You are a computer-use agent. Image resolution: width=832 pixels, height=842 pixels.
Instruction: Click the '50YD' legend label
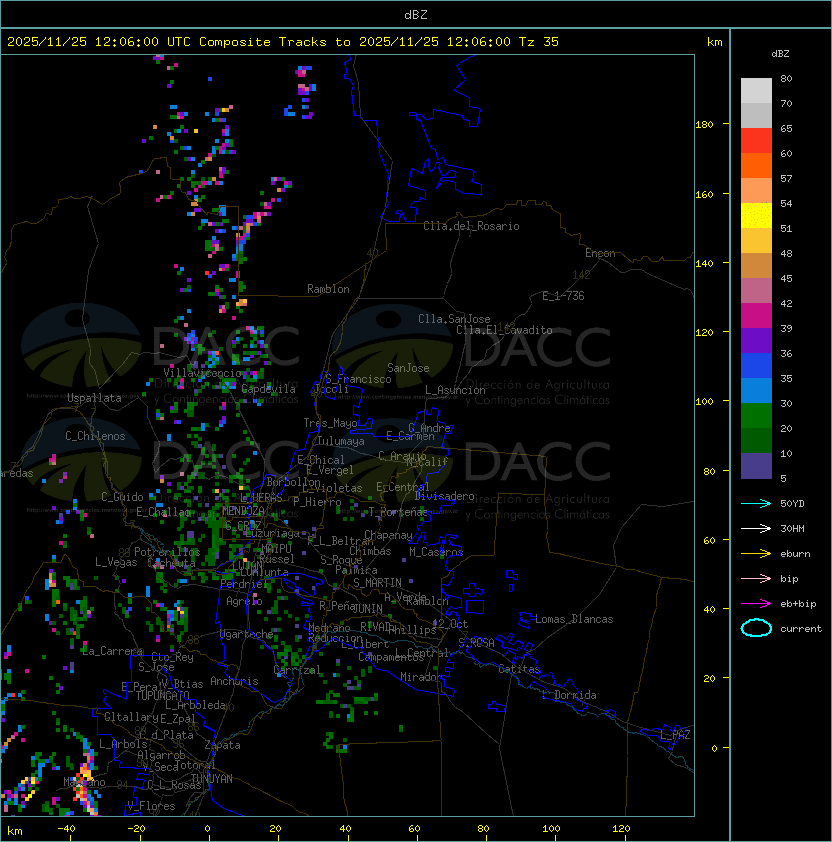pyautogui.click(x=792, y=503)
